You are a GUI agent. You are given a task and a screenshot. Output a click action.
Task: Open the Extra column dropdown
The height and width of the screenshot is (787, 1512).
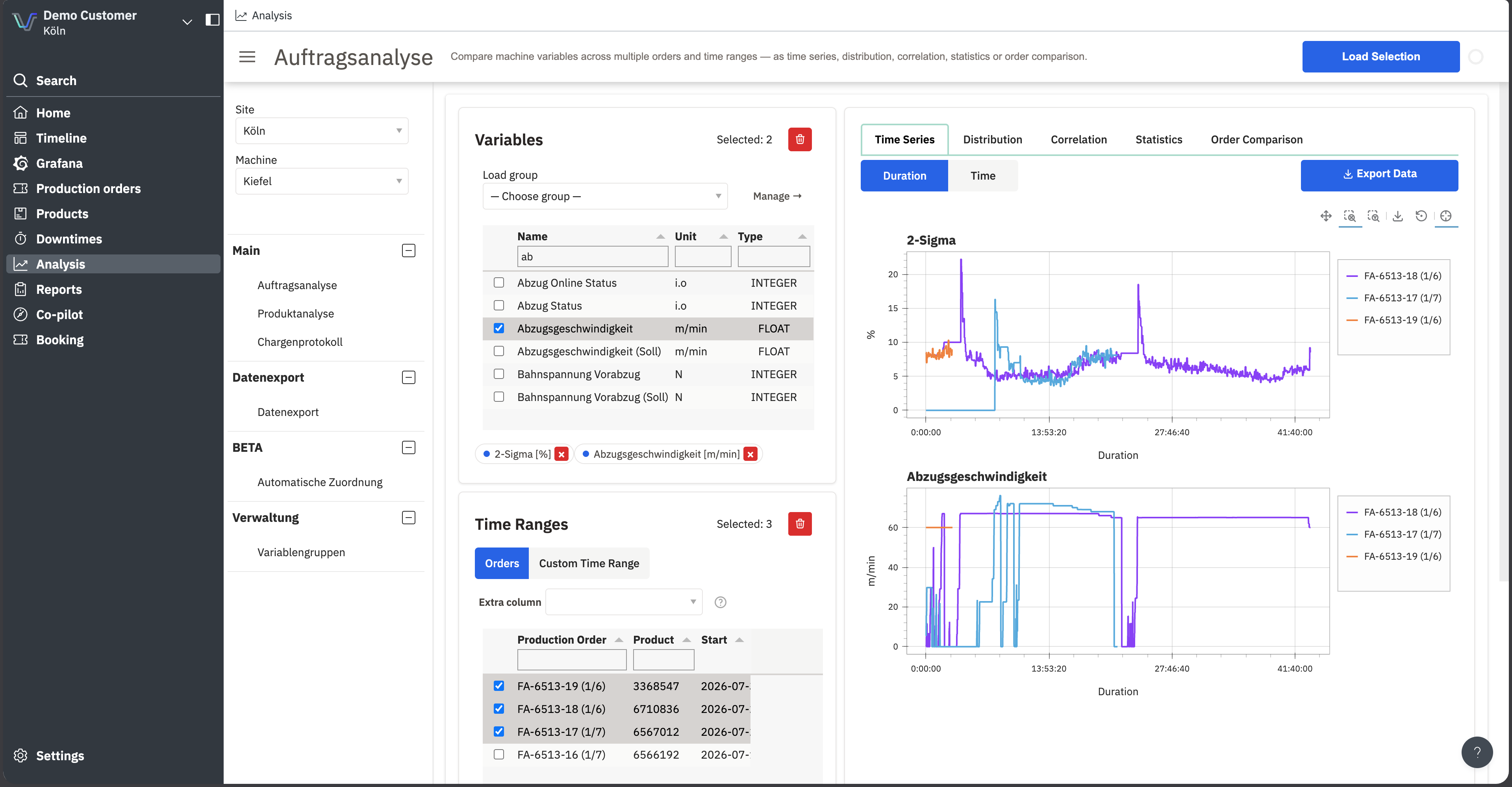click(623, 602)
